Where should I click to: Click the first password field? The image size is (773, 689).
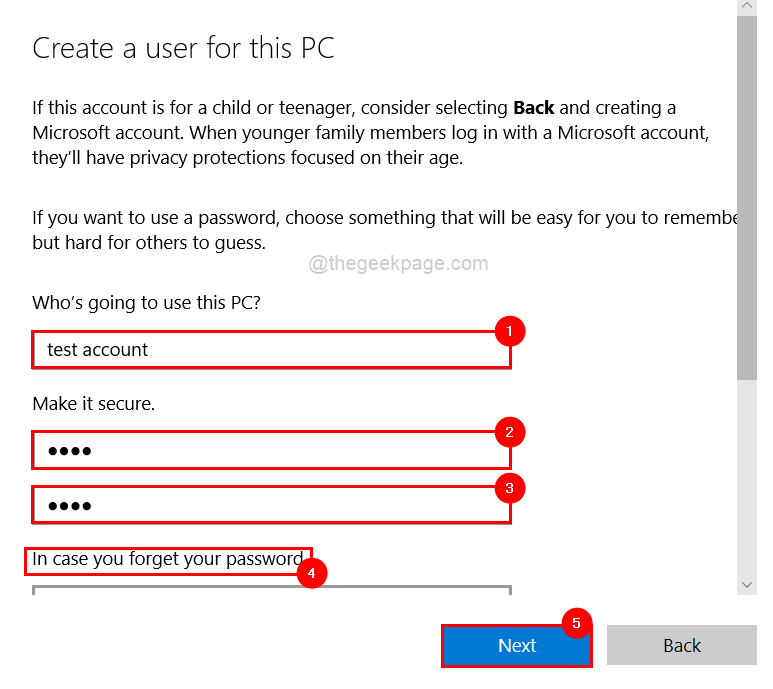point(270,451)
